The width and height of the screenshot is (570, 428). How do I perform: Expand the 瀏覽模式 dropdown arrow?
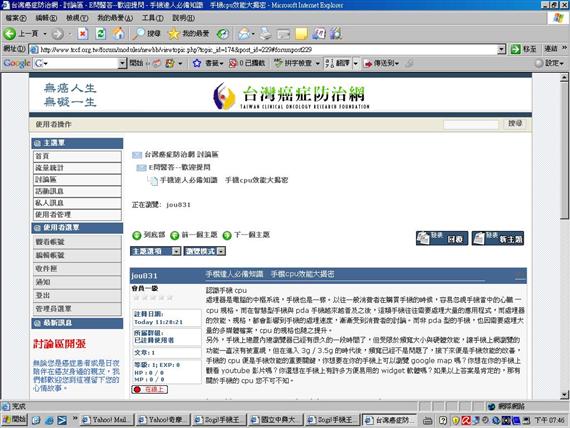pyautogui.click(x=221, y=251)
